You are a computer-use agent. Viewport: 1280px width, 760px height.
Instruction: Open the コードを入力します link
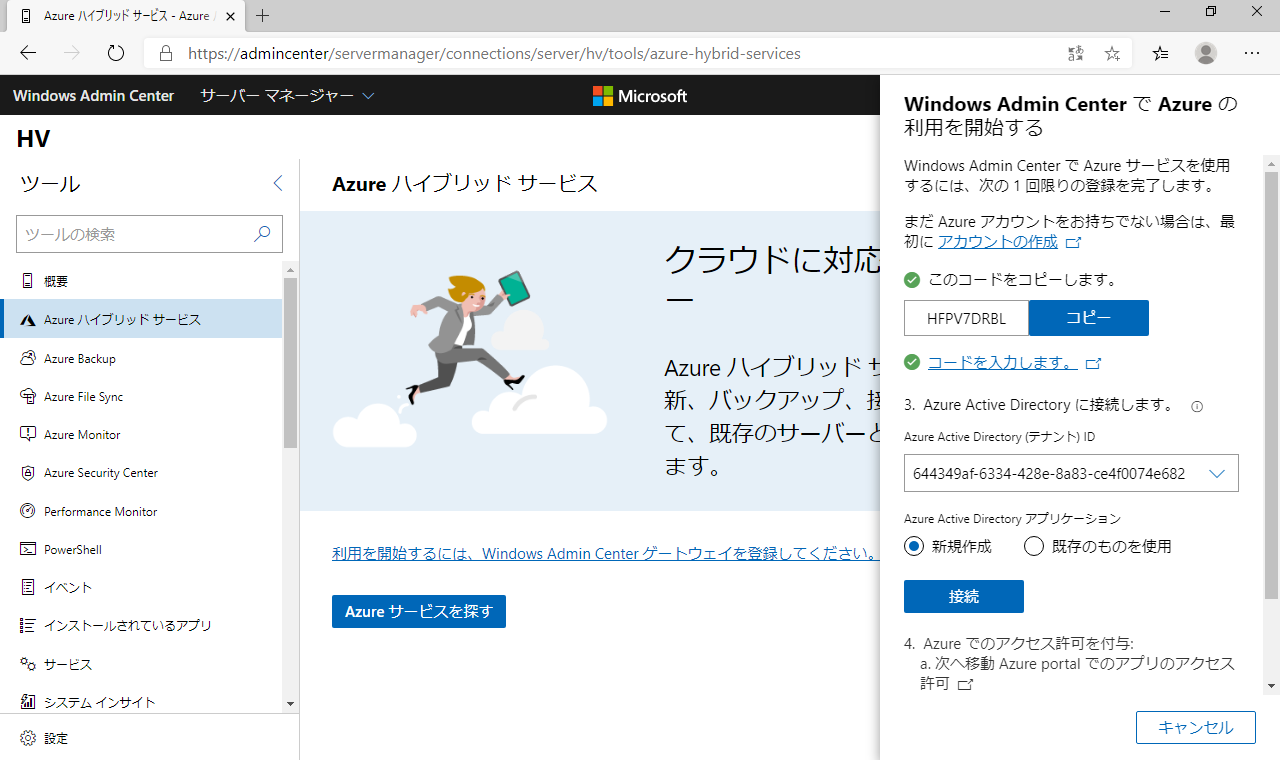tap(1003, 363)
